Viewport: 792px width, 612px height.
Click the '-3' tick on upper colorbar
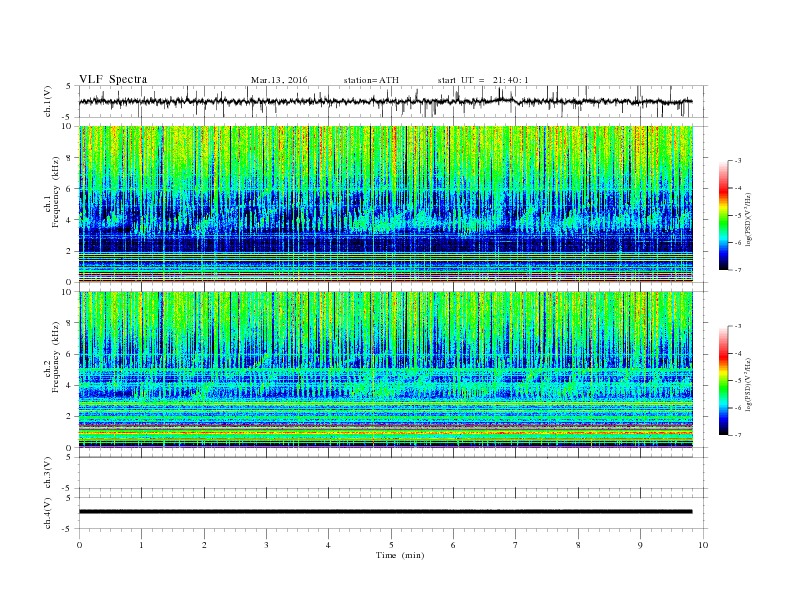(738, 161)
